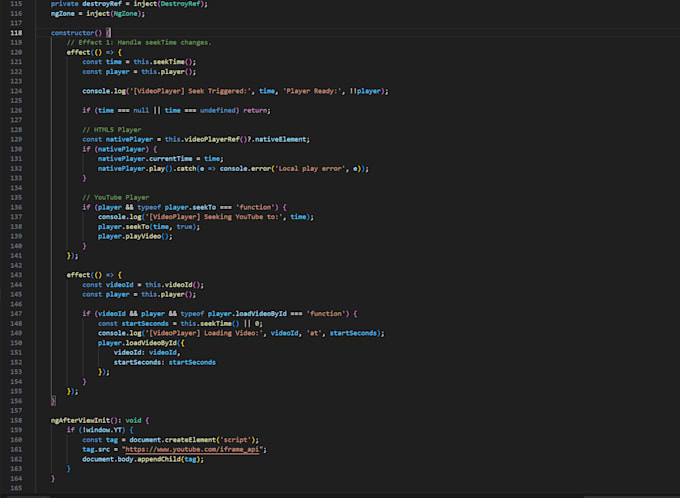The image size is (680, 498).
Task: Click line number 120 in the gutter
Action: 16,52
